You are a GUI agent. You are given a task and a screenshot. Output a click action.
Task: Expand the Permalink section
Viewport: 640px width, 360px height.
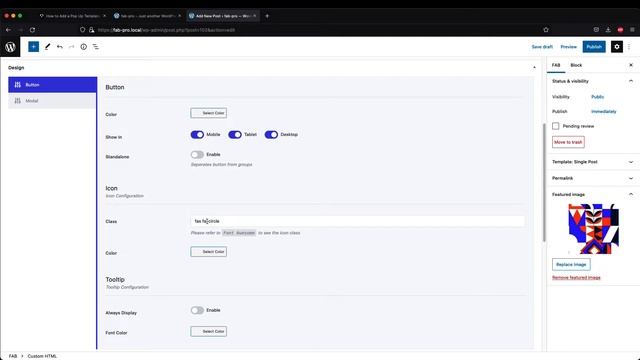(x=631, y=178)
